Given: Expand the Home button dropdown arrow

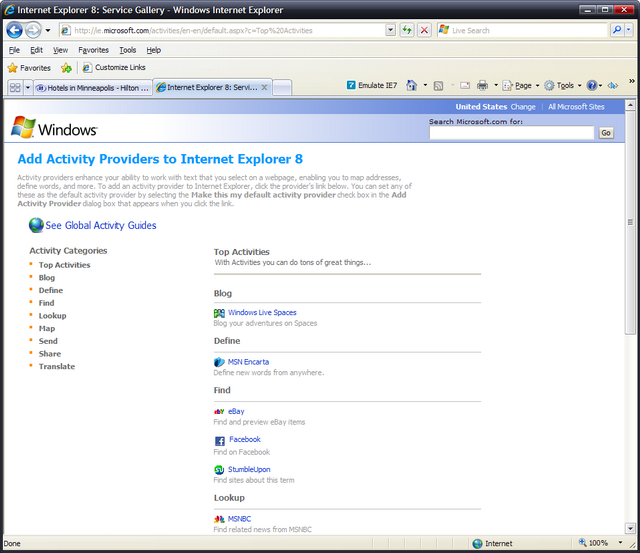Looking at the screenshot, I should (425, 85).
